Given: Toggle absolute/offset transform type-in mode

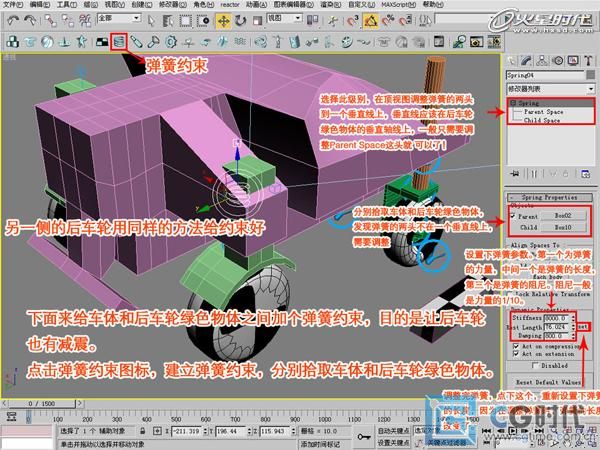Looking at the screenshot, I should tap(157, 431).
